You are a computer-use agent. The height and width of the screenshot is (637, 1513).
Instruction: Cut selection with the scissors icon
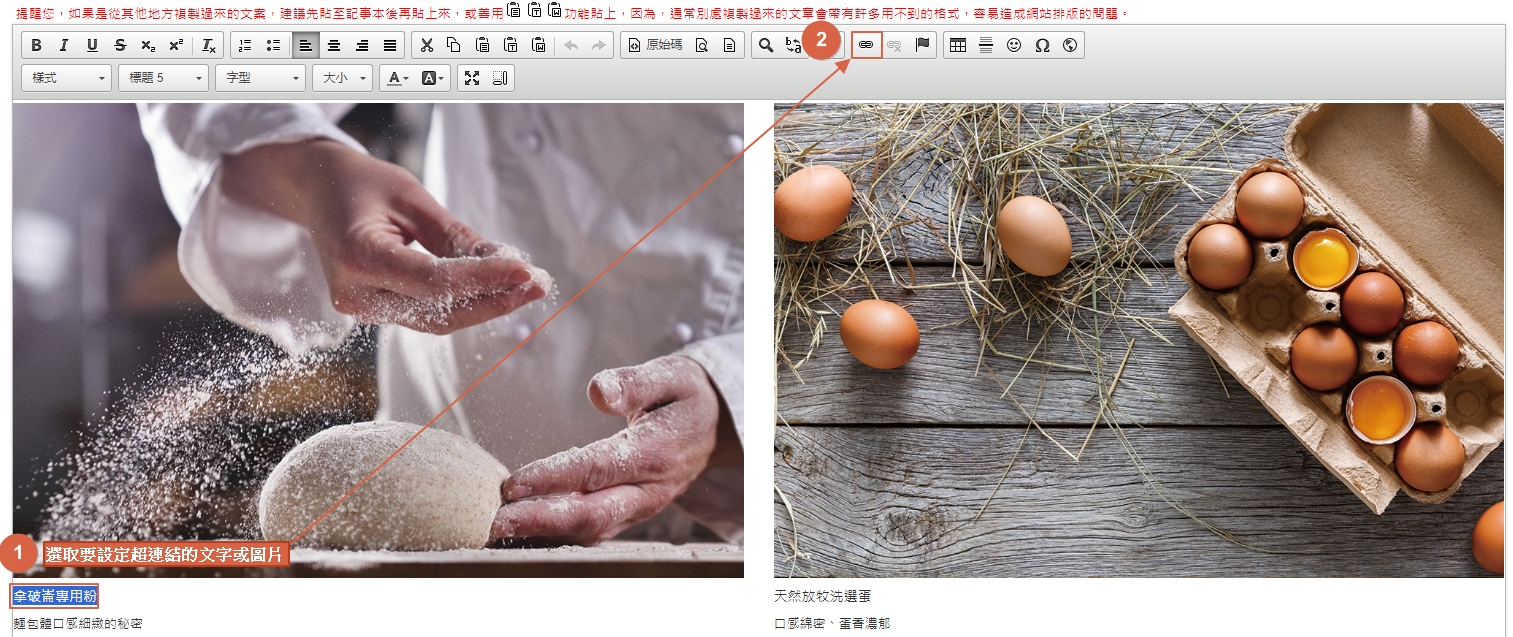coord(426,45)
